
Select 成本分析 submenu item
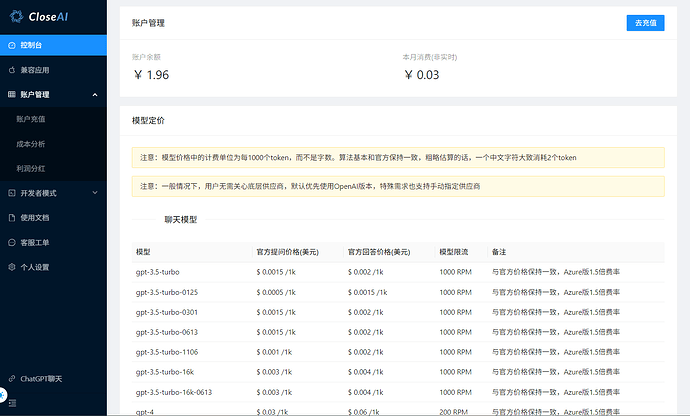[x=31, y=143]
